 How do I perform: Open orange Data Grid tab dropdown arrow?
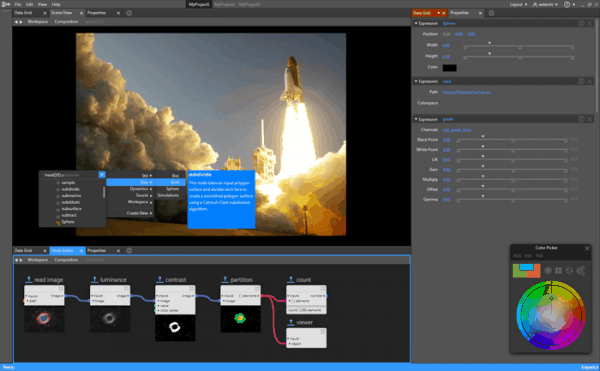[439, 13]
